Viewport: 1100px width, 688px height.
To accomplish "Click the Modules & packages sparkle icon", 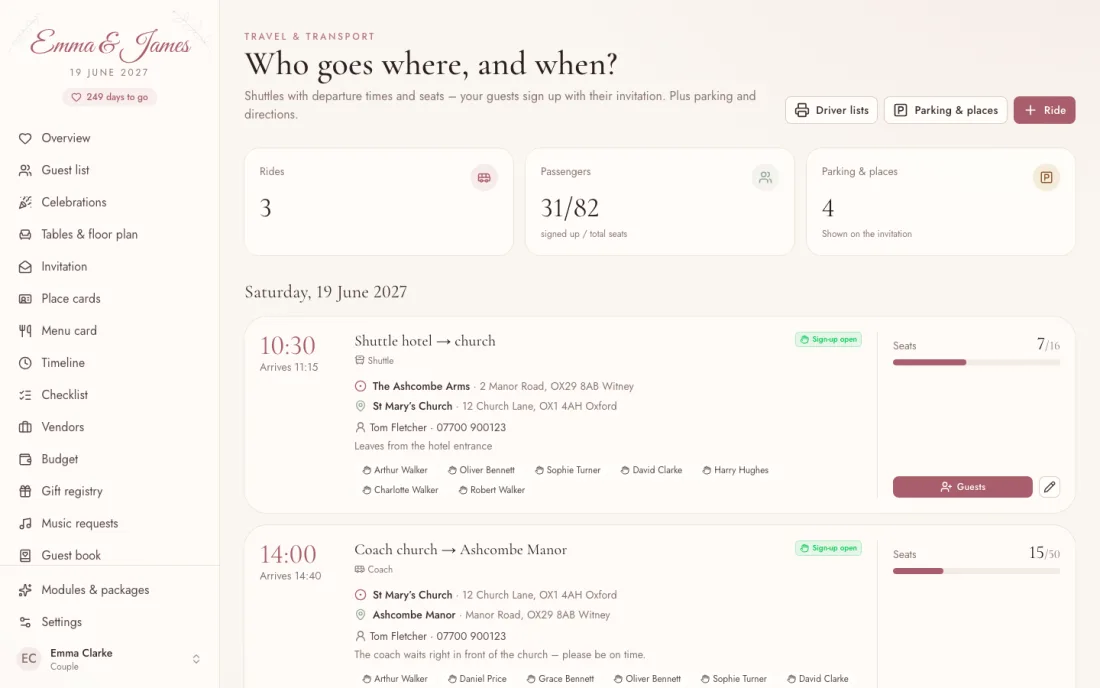I will pyautogui.click(x=25, y=590).
